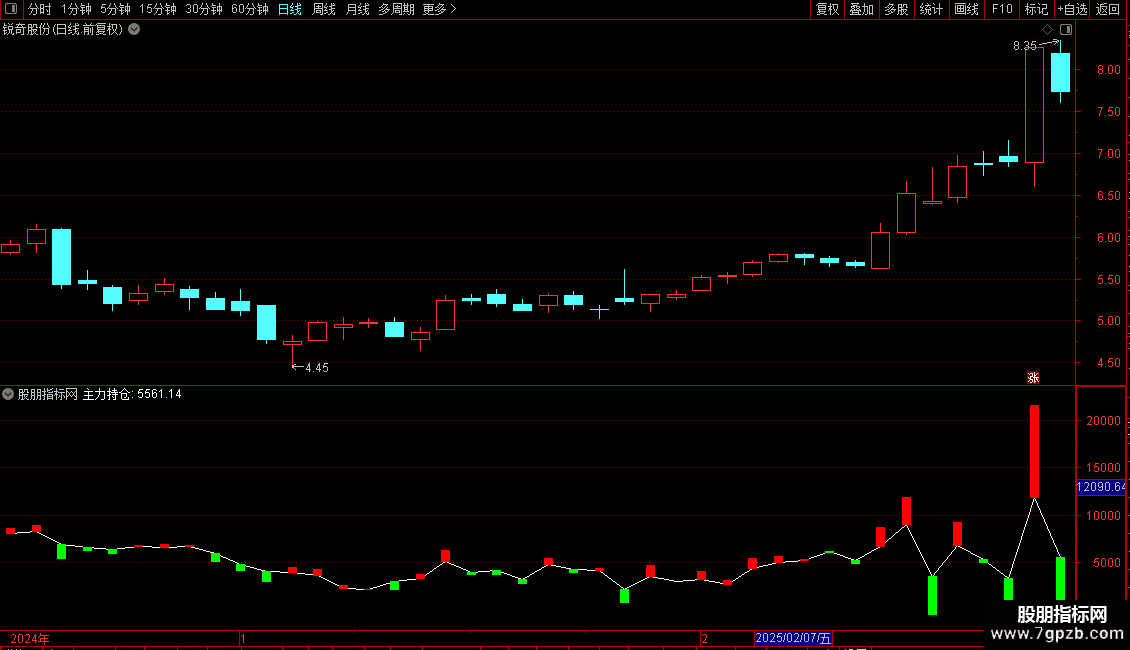Viewport: 1130px width, 650px height.
Task: Switch to 周线 weekly chart
Action: point(324,9)
